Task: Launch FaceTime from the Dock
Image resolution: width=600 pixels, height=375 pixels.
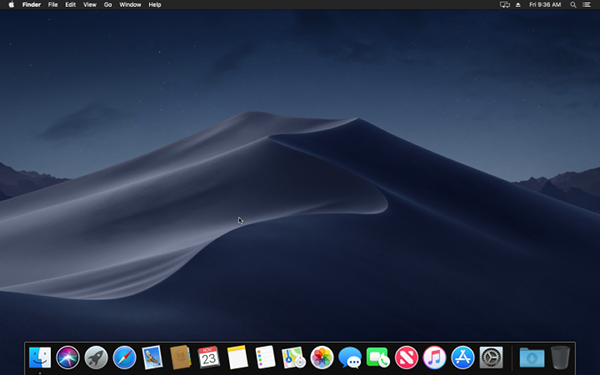Action: 378,357
